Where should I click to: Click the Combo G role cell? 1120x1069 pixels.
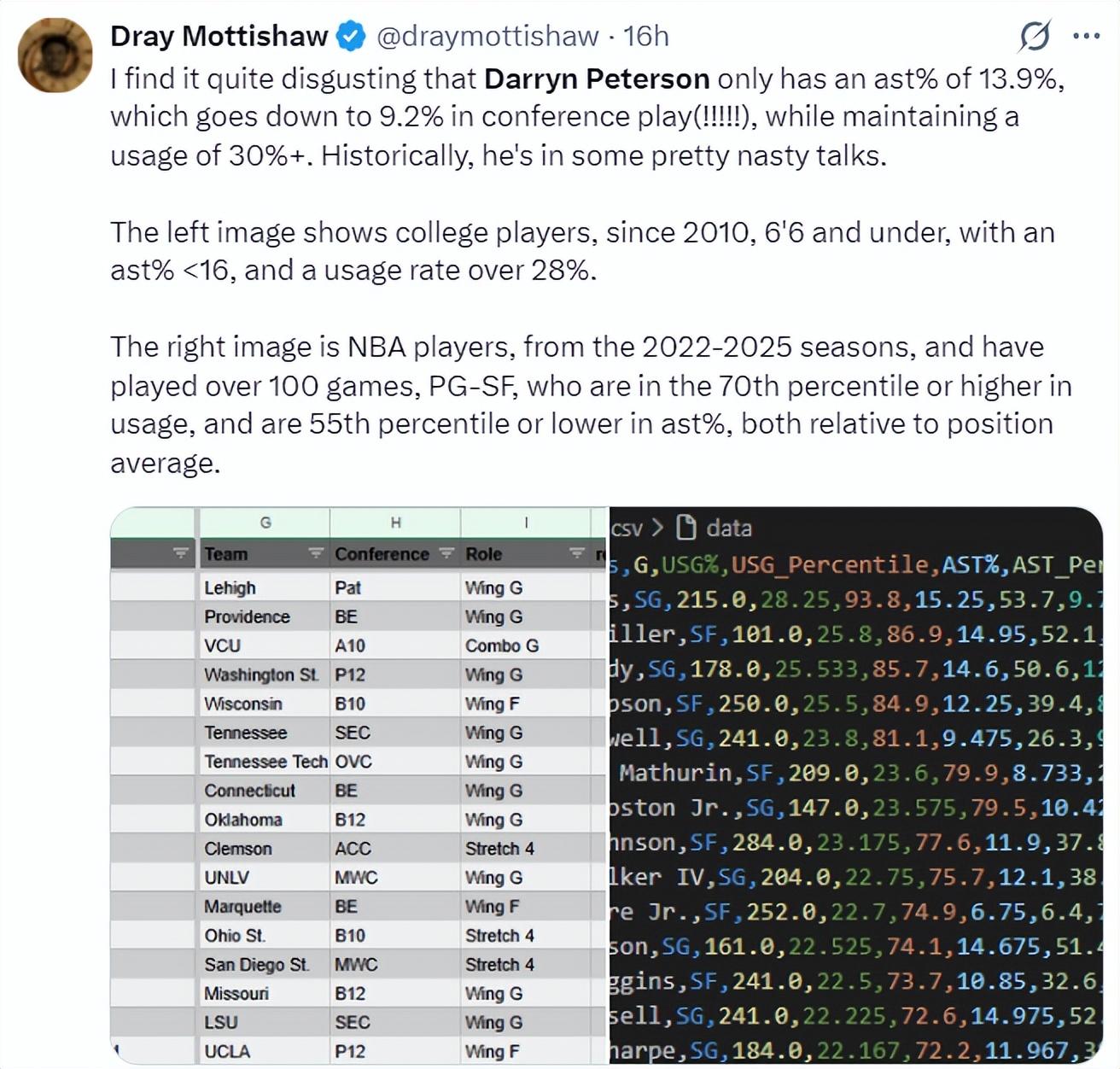502,645
